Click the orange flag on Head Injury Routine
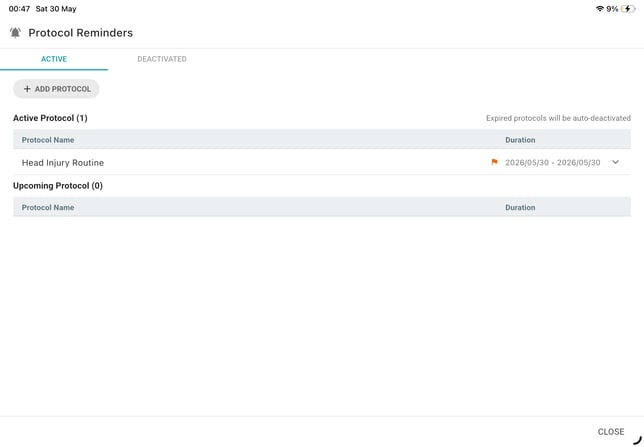This screenshot has width=644, height=447. (x=494, y=162)
